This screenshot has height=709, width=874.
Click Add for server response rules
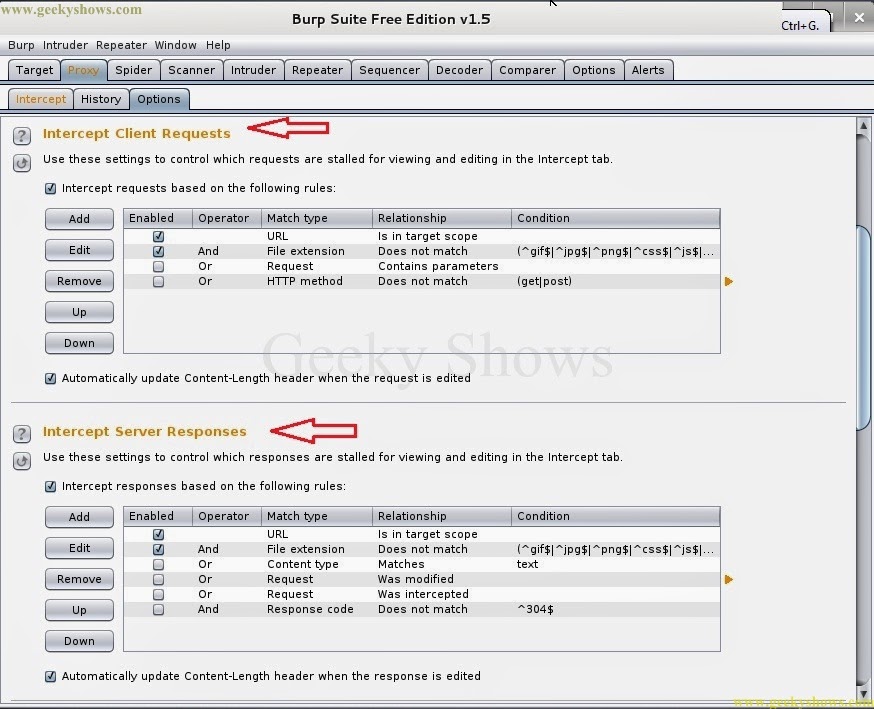pos(79,517)
